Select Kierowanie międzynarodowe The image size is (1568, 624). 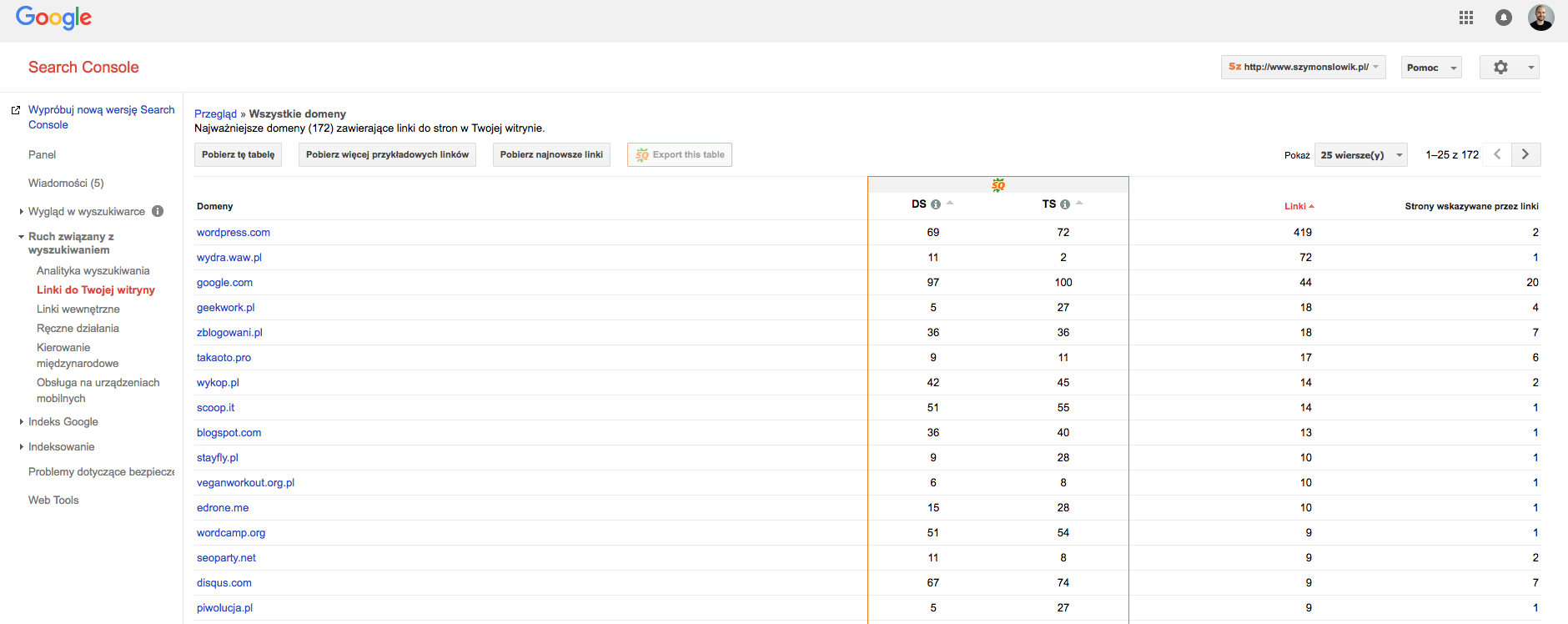click(x=78, y=355)
